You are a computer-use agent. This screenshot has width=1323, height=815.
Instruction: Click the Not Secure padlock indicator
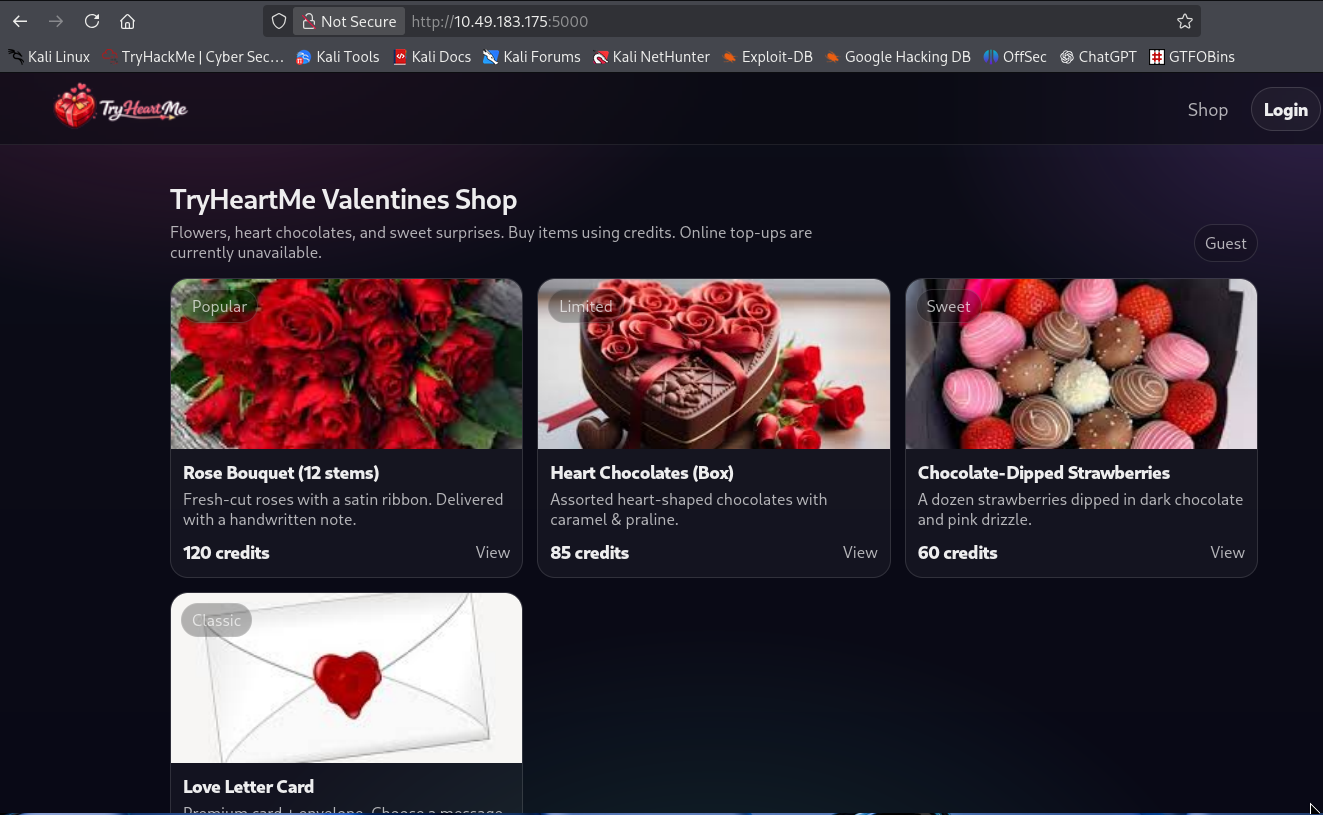[349, 21]
